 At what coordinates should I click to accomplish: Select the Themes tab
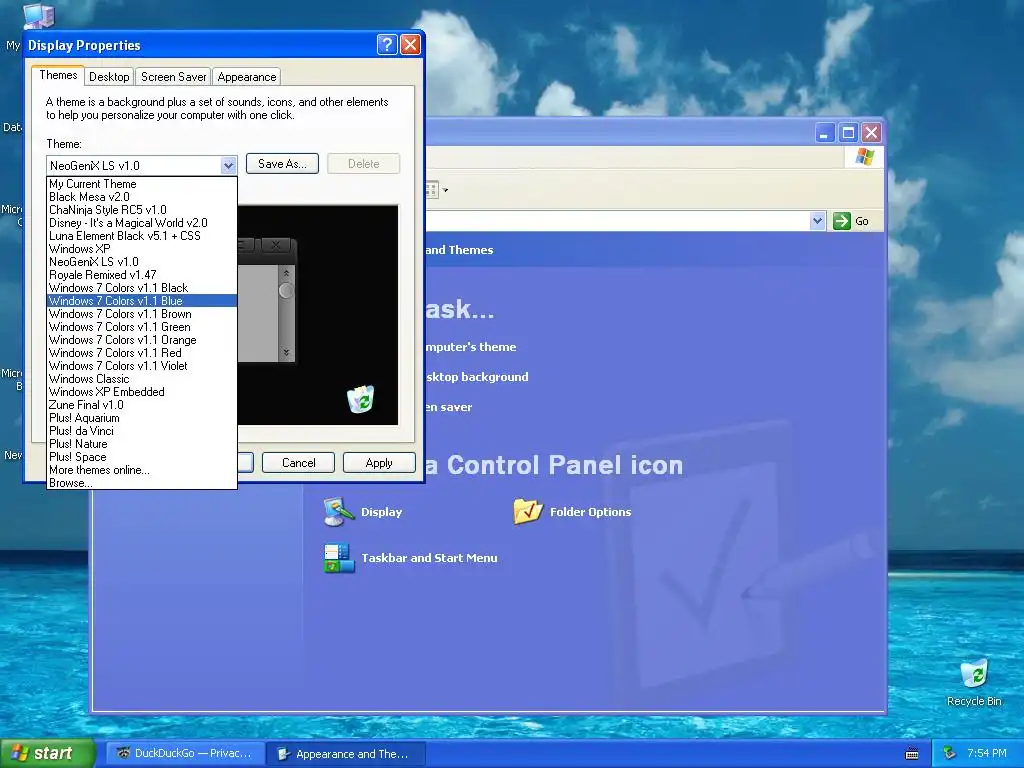point(58,75)
